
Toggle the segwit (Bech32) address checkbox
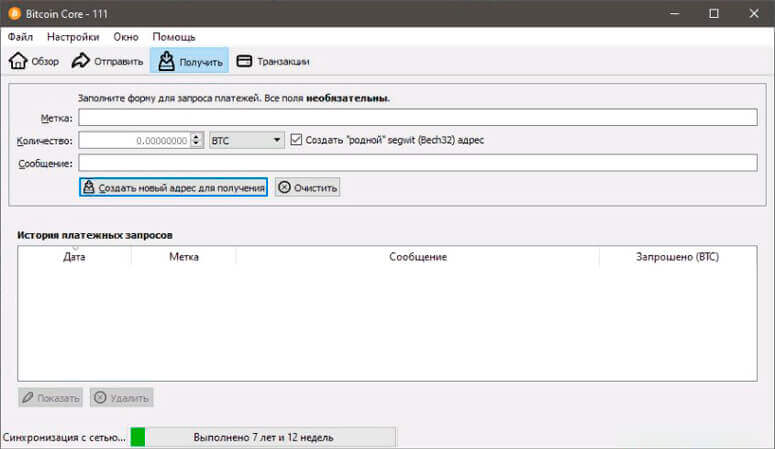[295, 140]
